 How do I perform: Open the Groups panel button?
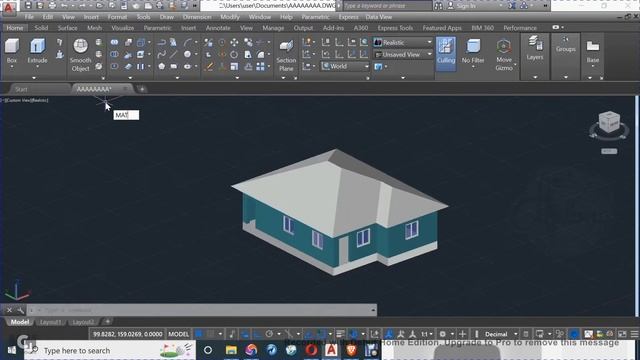tap(565, 45)
